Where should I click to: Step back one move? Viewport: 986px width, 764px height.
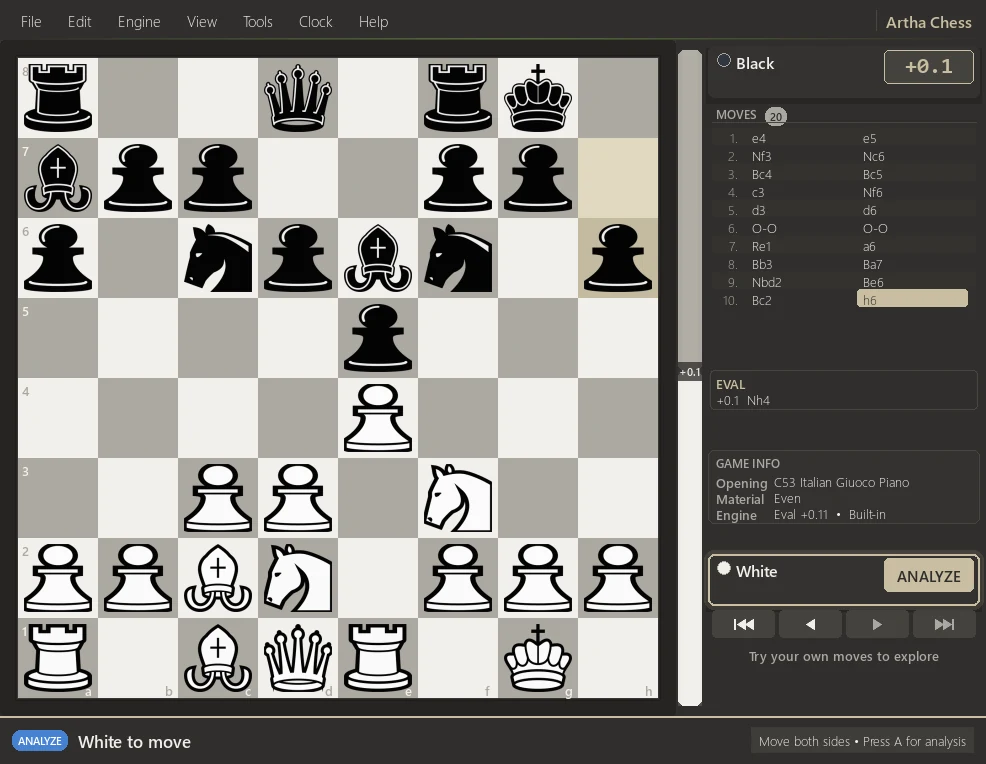pyautogui.click(x=811, y=624)
